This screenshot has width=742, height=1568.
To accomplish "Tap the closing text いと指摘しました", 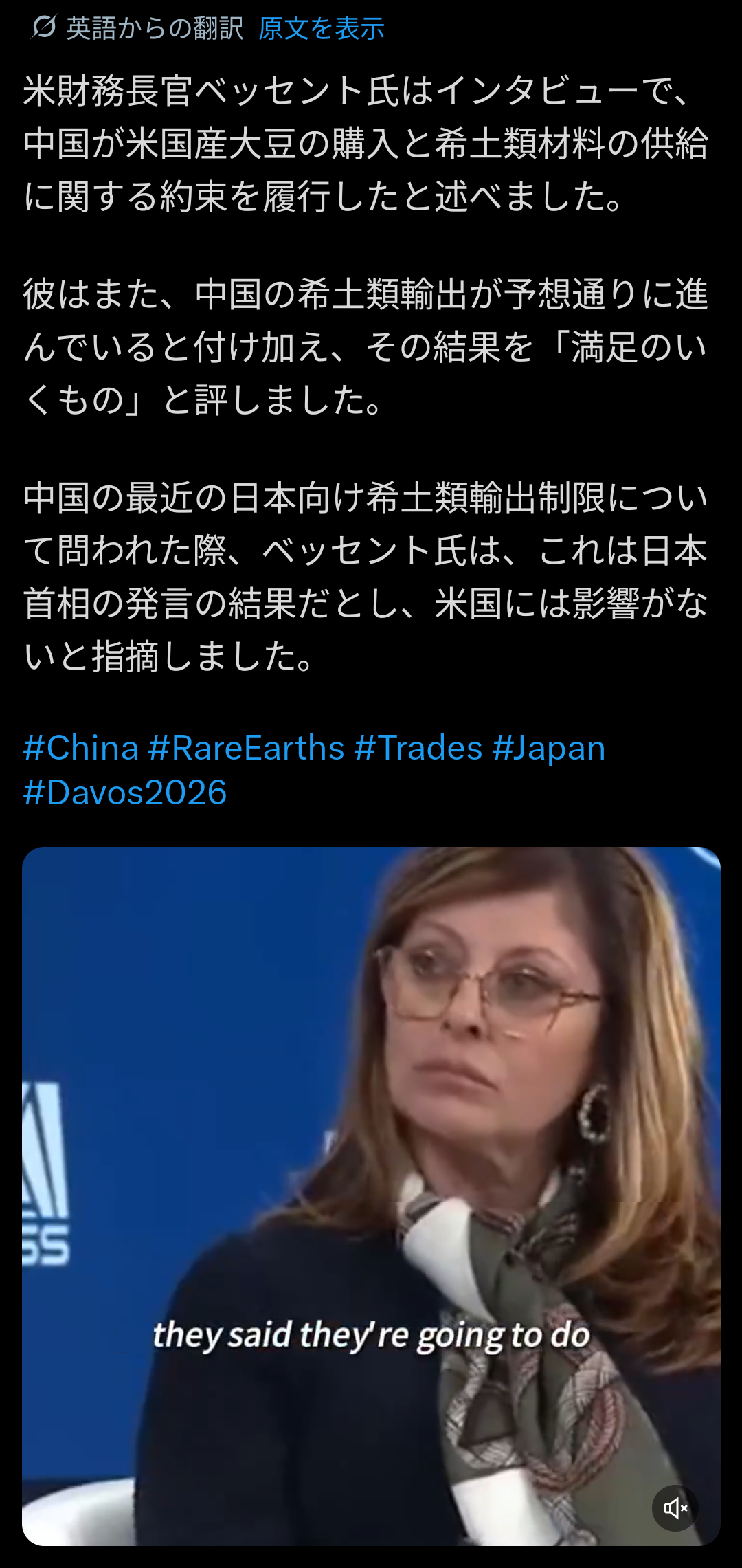I will point(170,656).
